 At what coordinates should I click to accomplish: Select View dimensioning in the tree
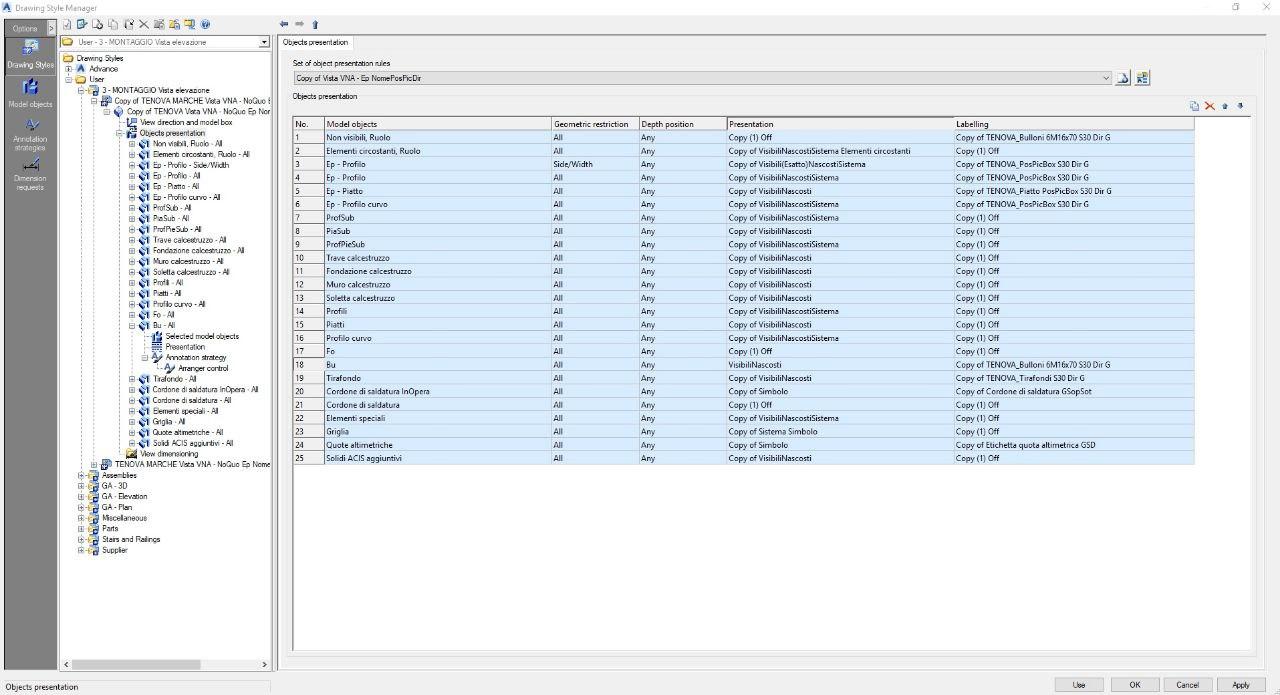[168, 454]
